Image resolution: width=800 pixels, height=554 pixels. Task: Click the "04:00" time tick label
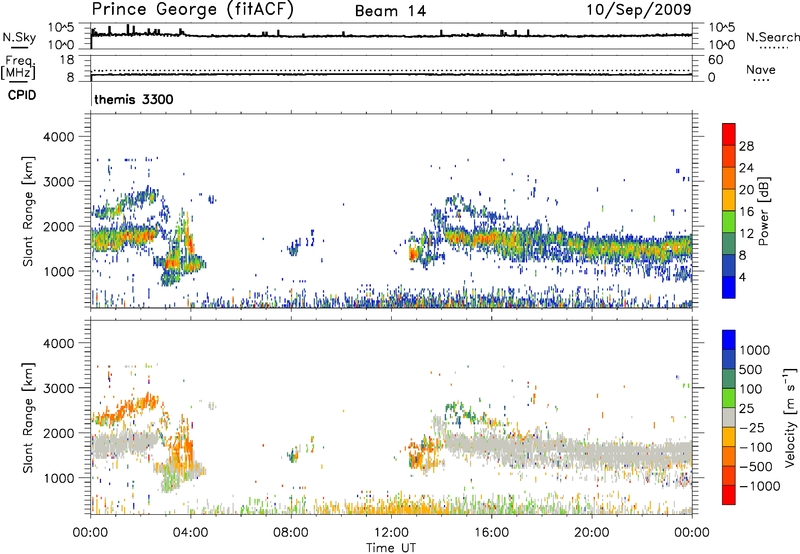190,533
